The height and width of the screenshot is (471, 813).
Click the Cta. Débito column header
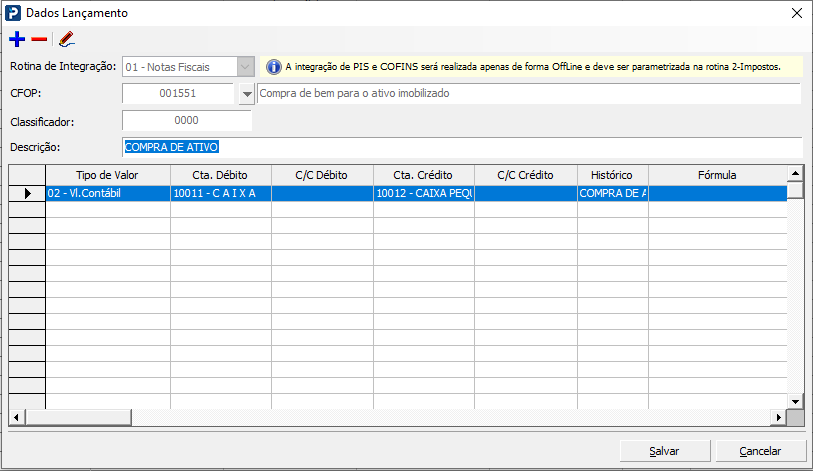[221, 175]
